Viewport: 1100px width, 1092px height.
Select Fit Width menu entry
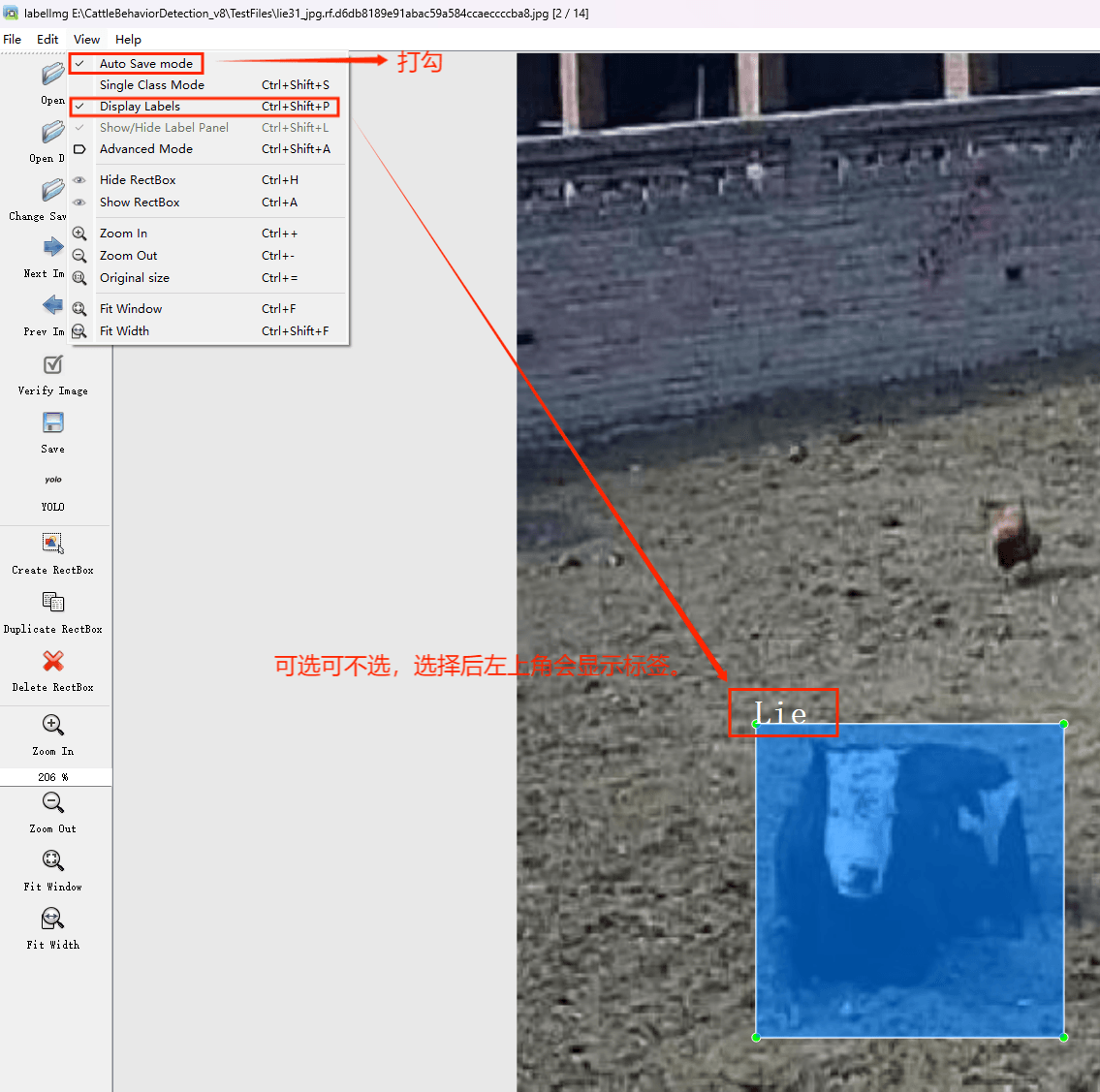coord(208,331)
